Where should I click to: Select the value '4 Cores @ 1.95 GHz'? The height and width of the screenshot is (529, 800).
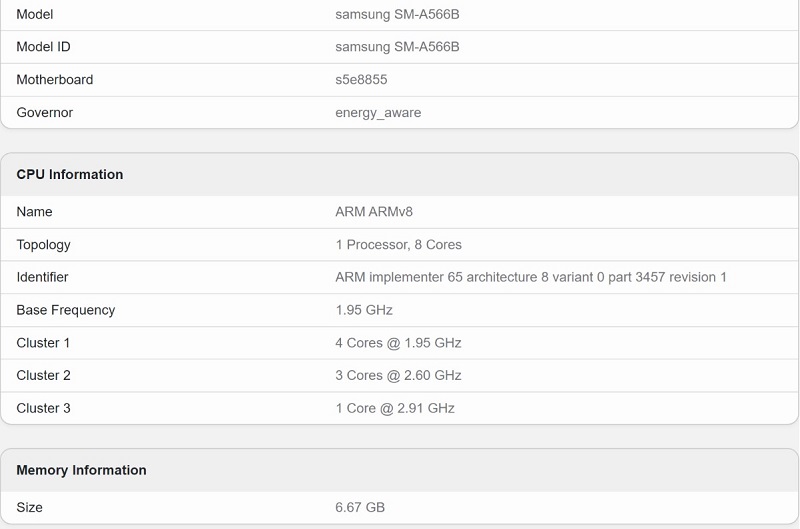tap(398, 343)
